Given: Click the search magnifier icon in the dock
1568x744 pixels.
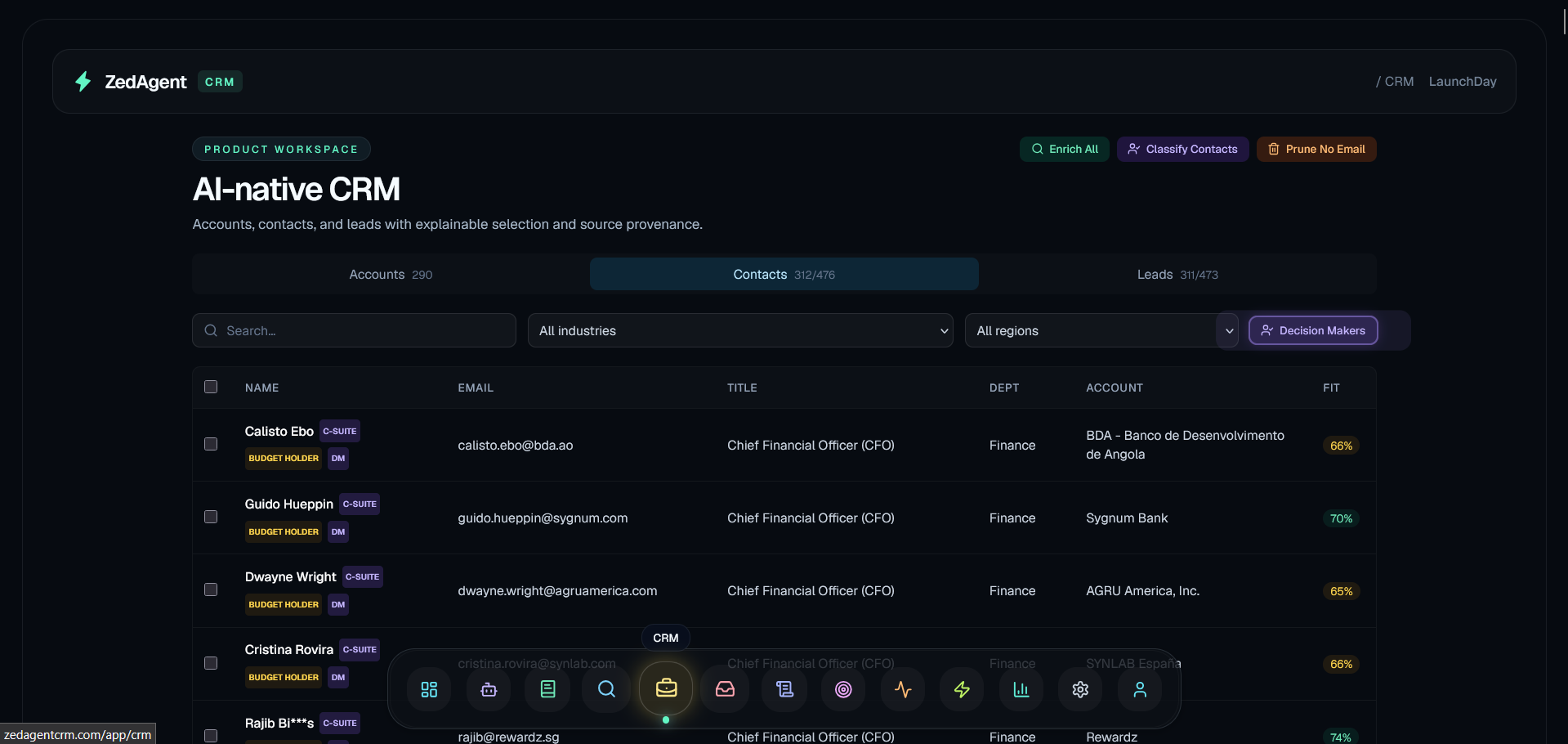Looking at the screenshot, I should point(605,689).
